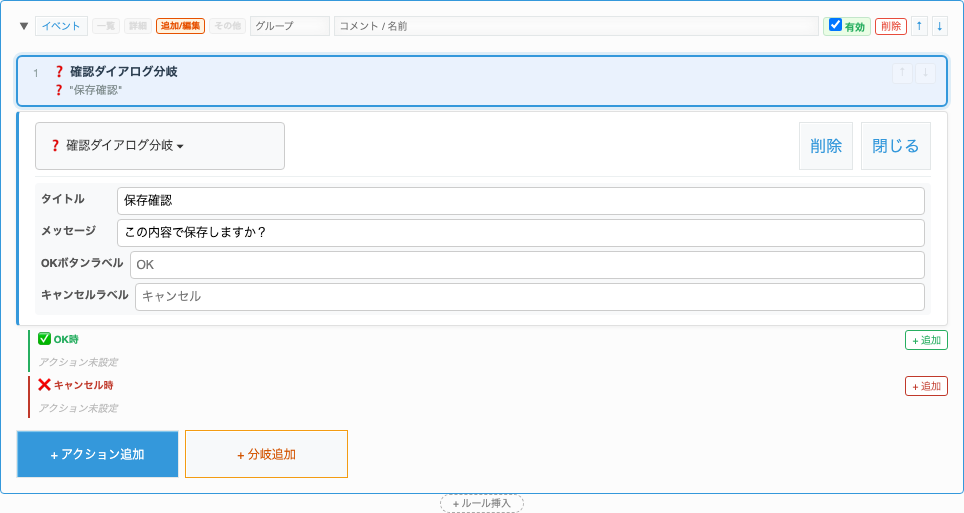Image resolution: width=964 pixels, height=513 pixels.
Task: Edit the タイトル field containing 保存確認
Action: tap(521, 201)
